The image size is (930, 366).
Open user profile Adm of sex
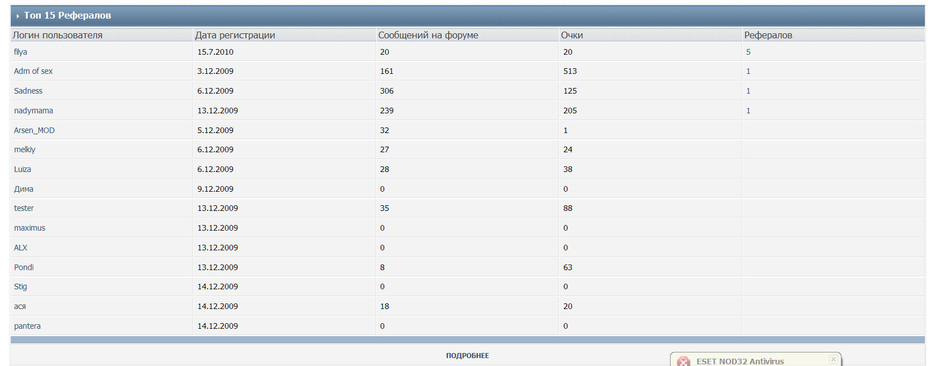click(x=34, y=71)
